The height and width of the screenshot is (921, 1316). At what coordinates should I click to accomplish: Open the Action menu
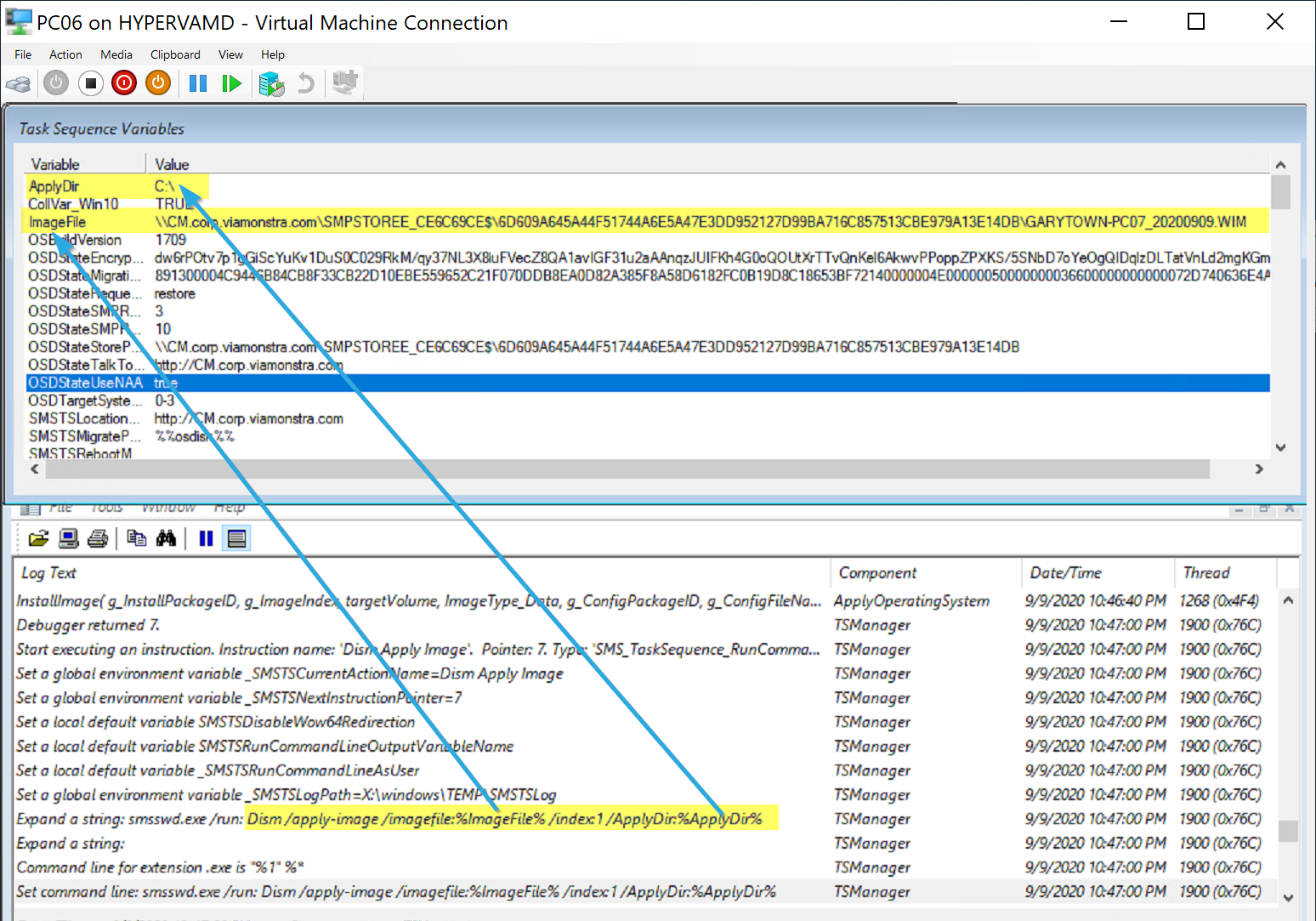pos(65,54)
